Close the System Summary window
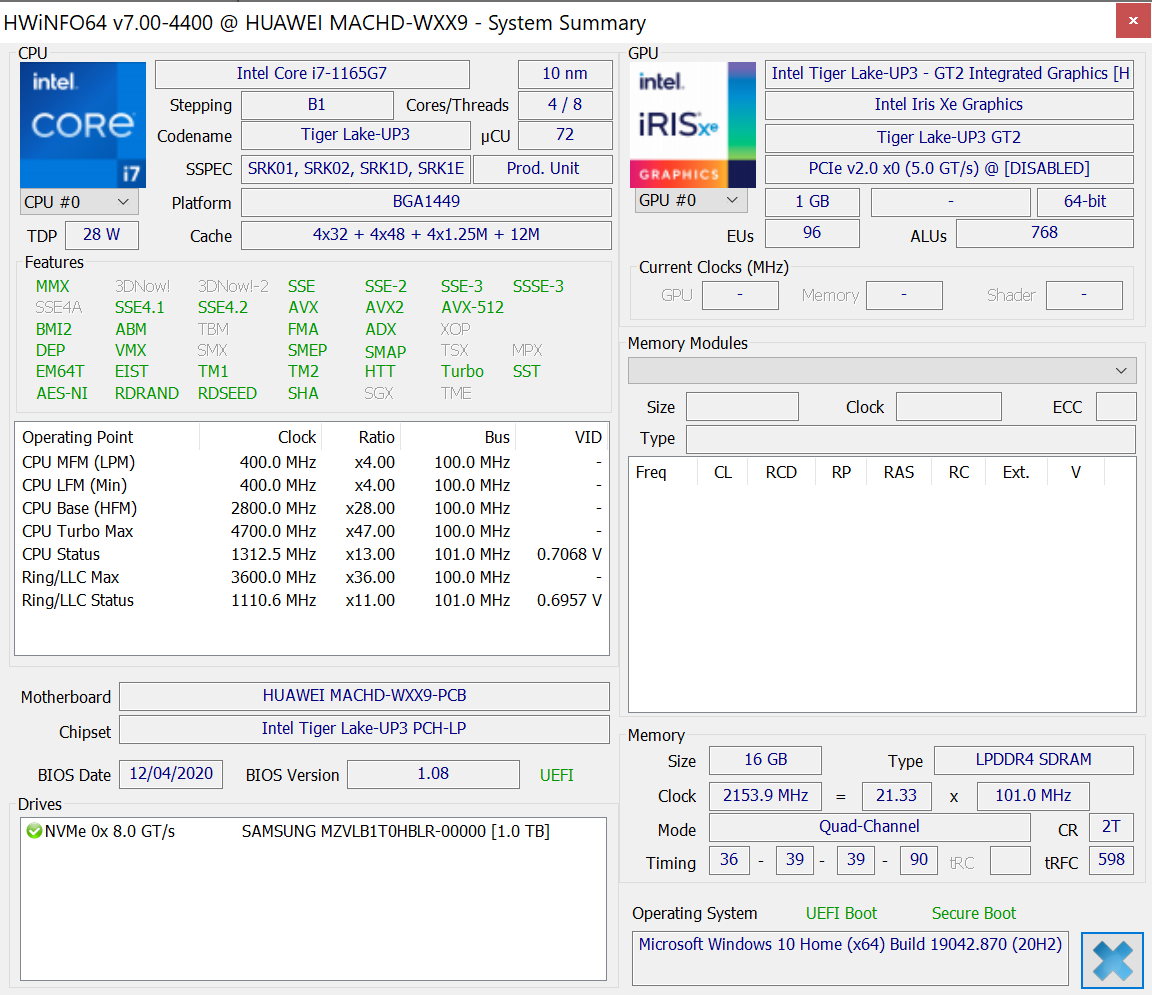Image resolution: width=1152 pixels, height=995 pixels. tap(1133, 21)
